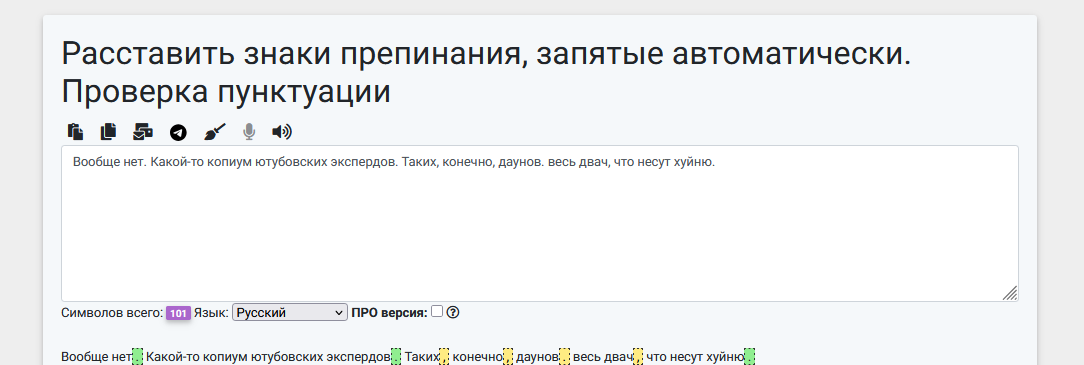The width and height of the screenshot is (1084, 365).
Task: Click the 'Символов всего:' label
Action: point(112,312)
